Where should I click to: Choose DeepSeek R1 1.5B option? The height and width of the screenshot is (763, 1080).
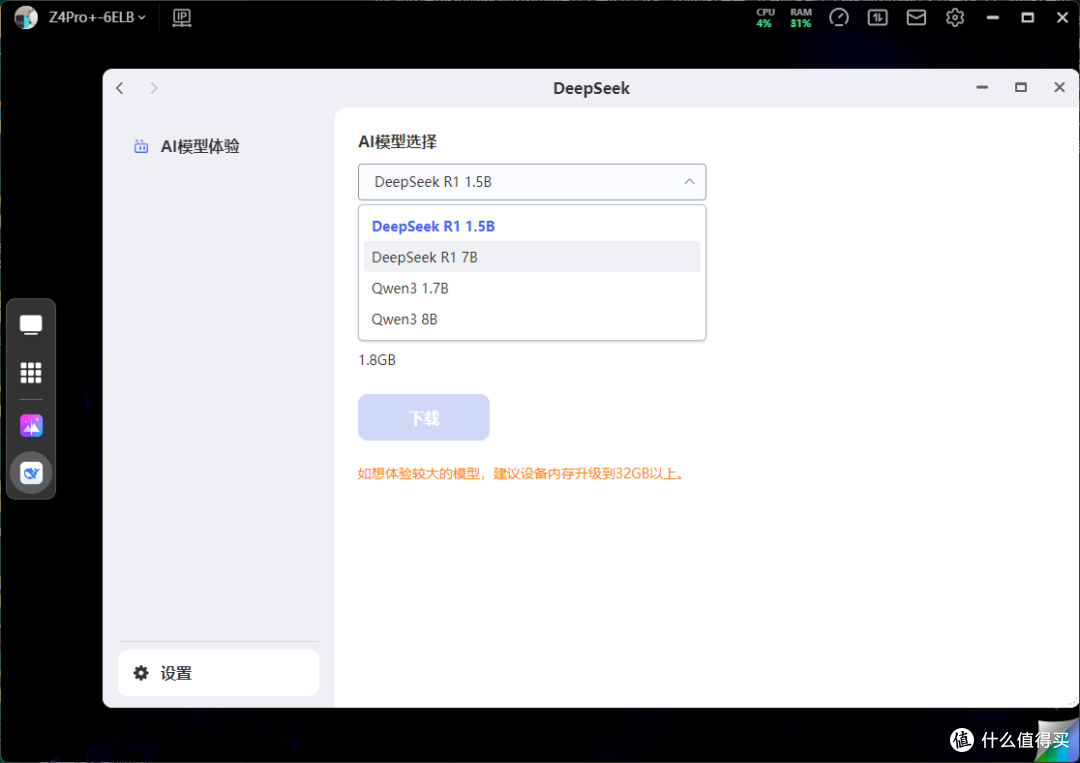pyautogui.click(x=532, y=226)
